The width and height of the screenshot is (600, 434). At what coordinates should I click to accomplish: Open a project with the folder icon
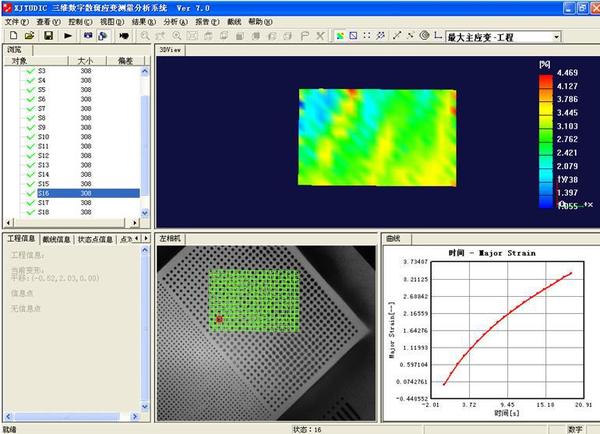(x=29, y=36)
